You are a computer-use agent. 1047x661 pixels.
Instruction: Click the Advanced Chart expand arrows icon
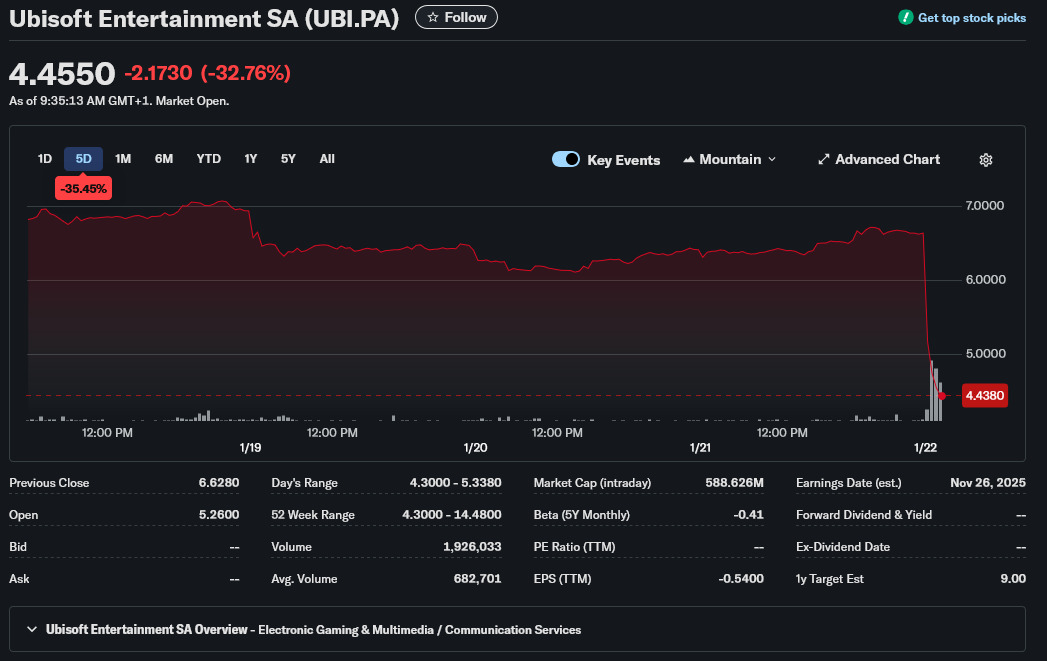coord(824,160)
